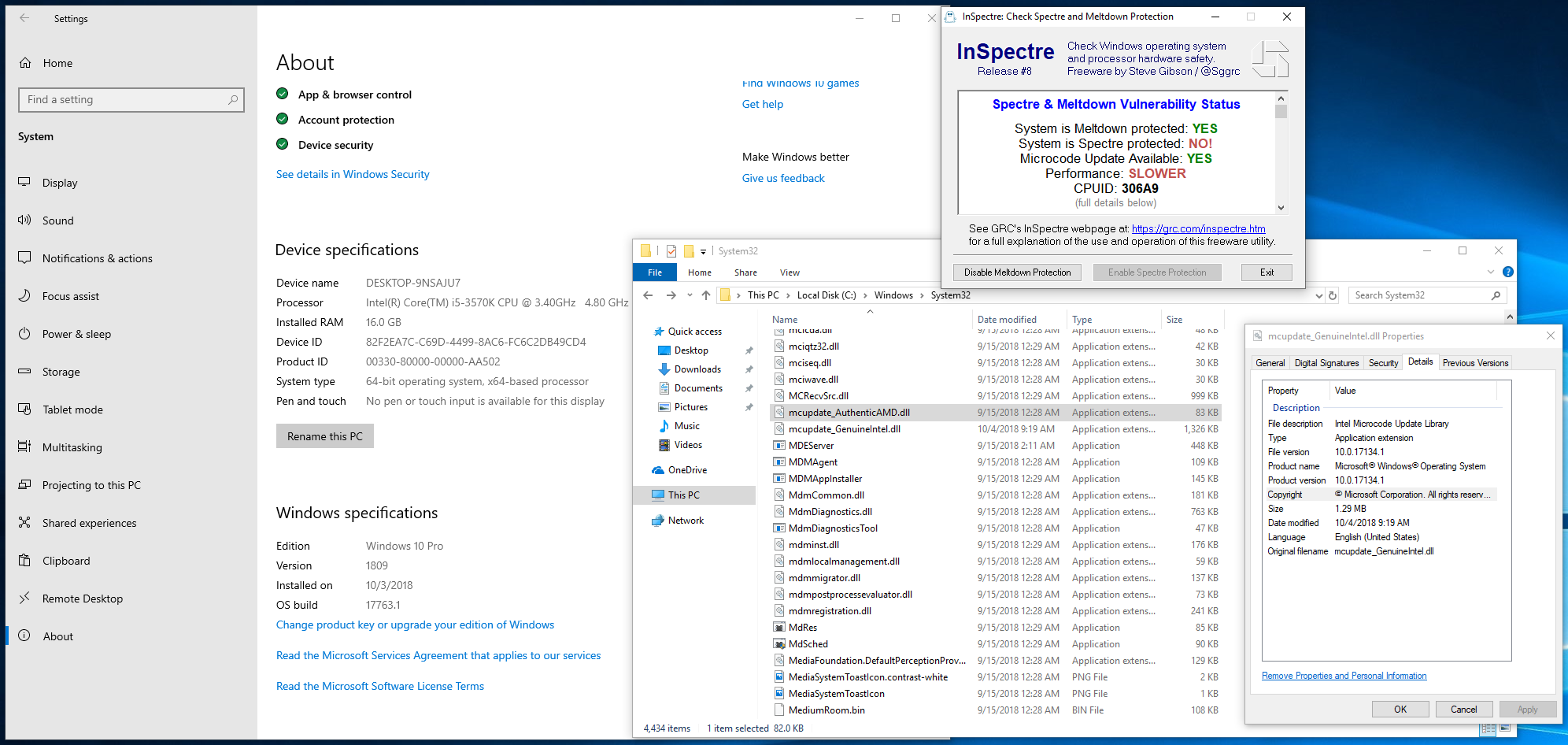
Task: Go up one folder level in Explorer
Action: click(706, 295)
